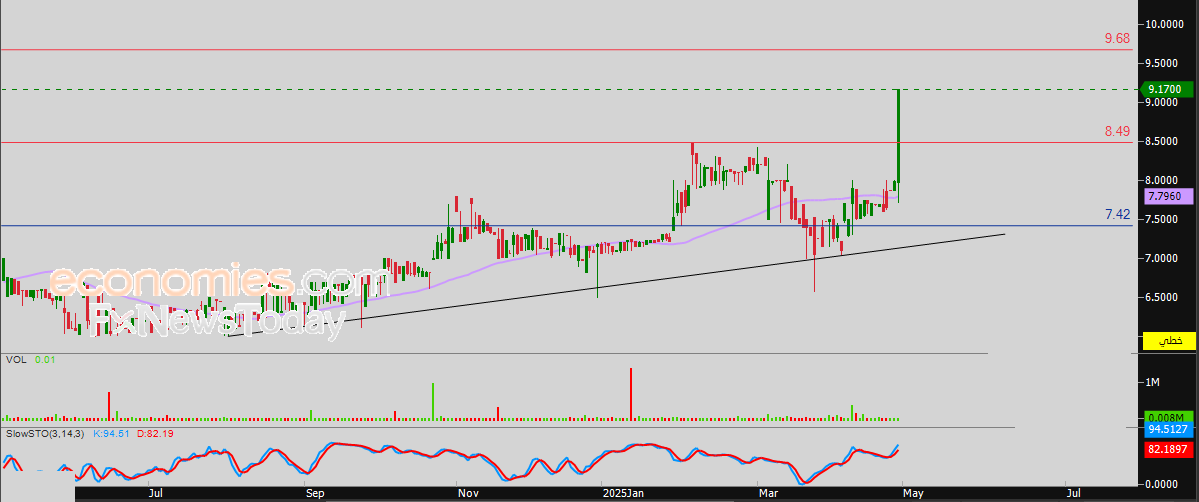Click the tall green breakout candle at 9.17
This screenshot has width=1199, height=502.
tap(898, 136)
